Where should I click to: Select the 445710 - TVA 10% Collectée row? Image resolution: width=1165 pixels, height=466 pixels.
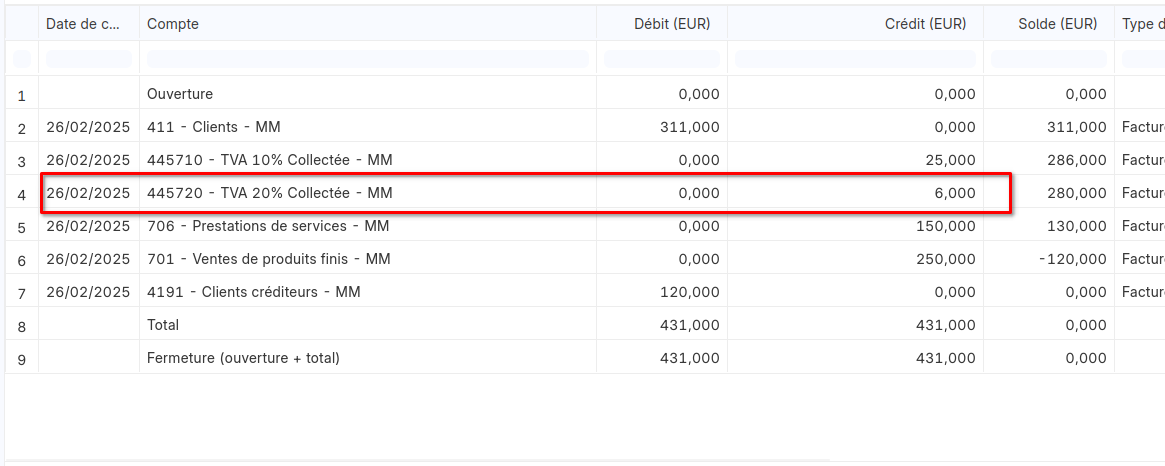point(582,160)
